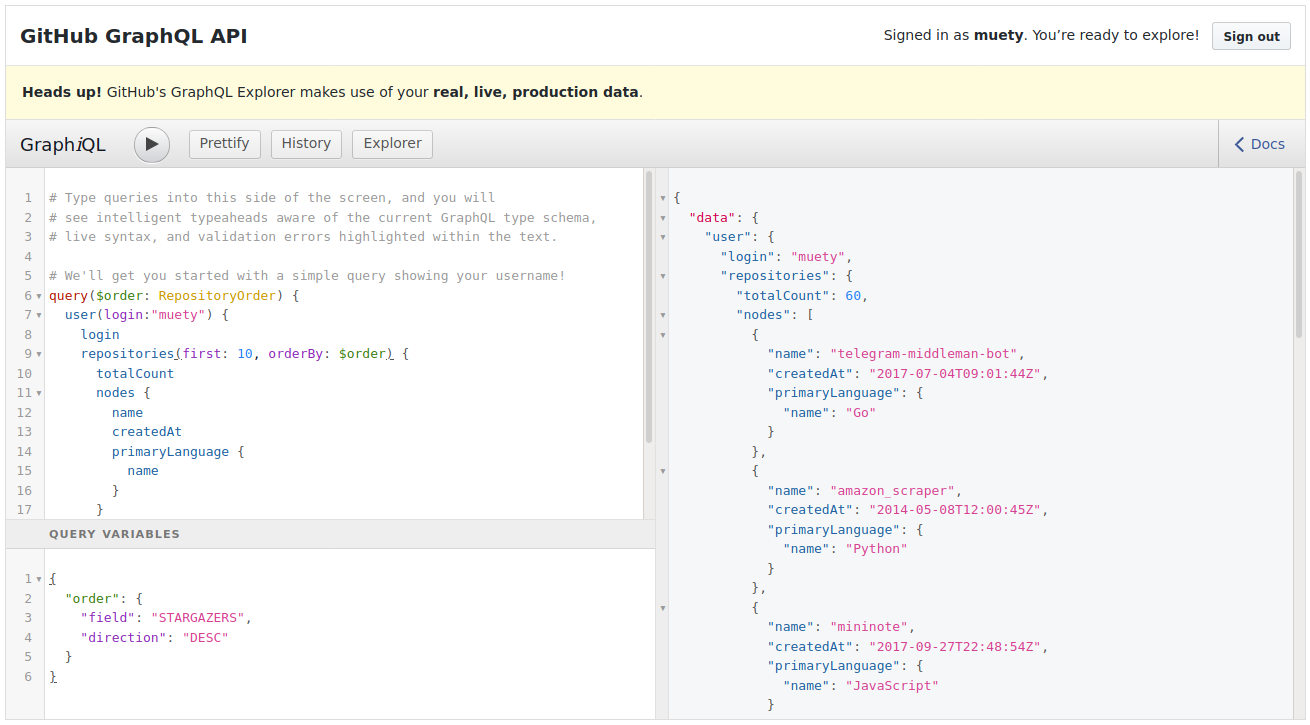
Task: Click "orderBy: $order" argument in query
Action: point(327,354)
